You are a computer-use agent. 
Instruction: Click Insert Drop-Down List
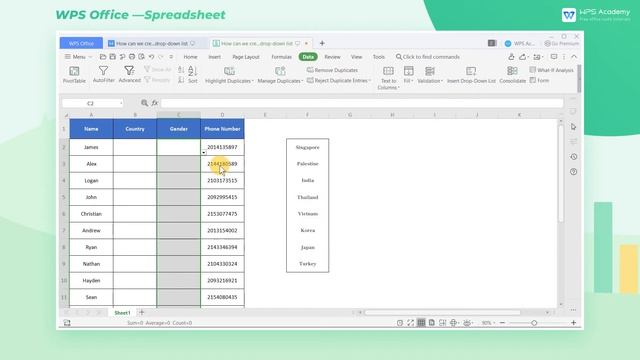click(x=471, y=75)
